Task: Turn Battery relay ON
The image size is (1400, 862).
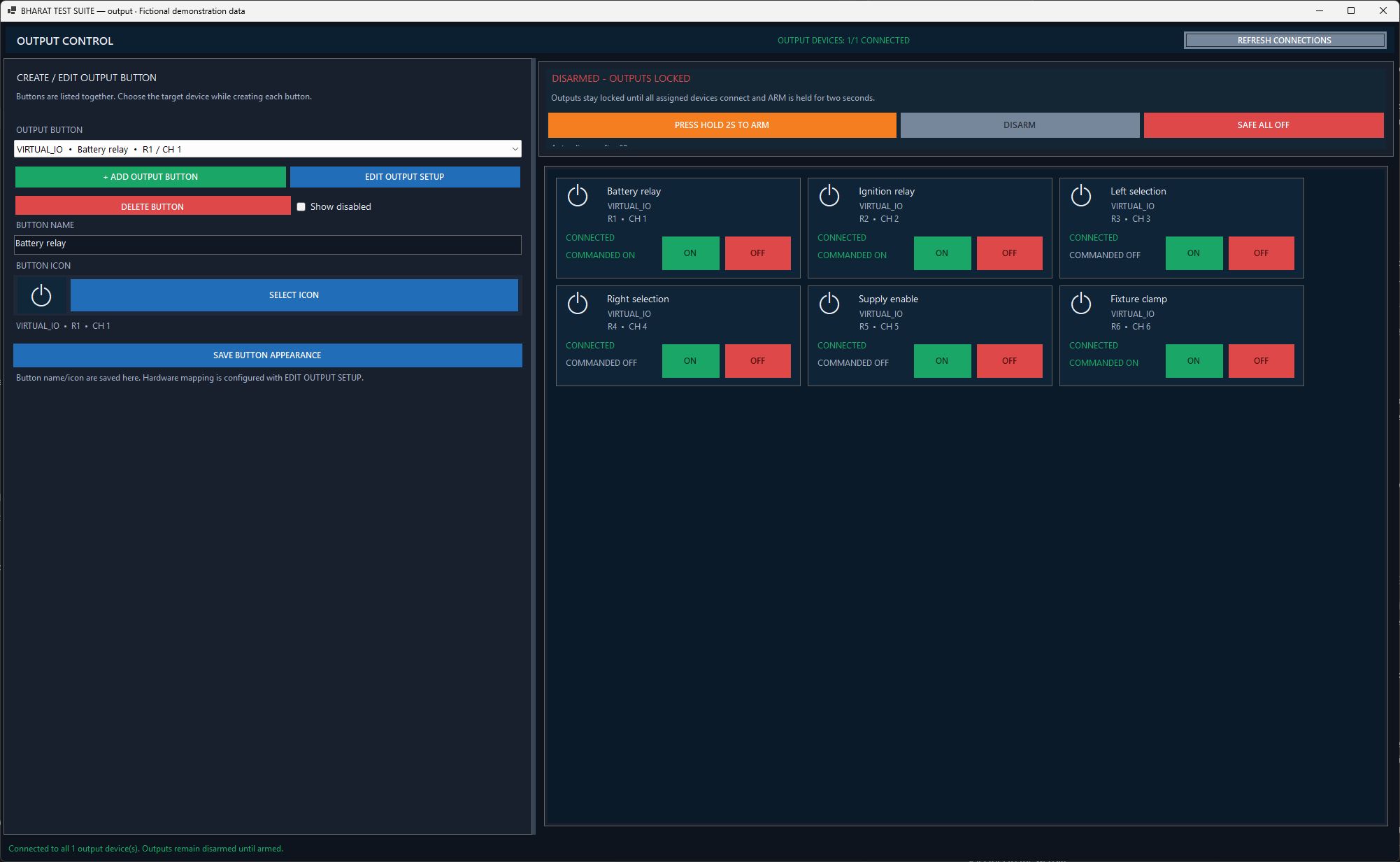Action: coord(690,253)
